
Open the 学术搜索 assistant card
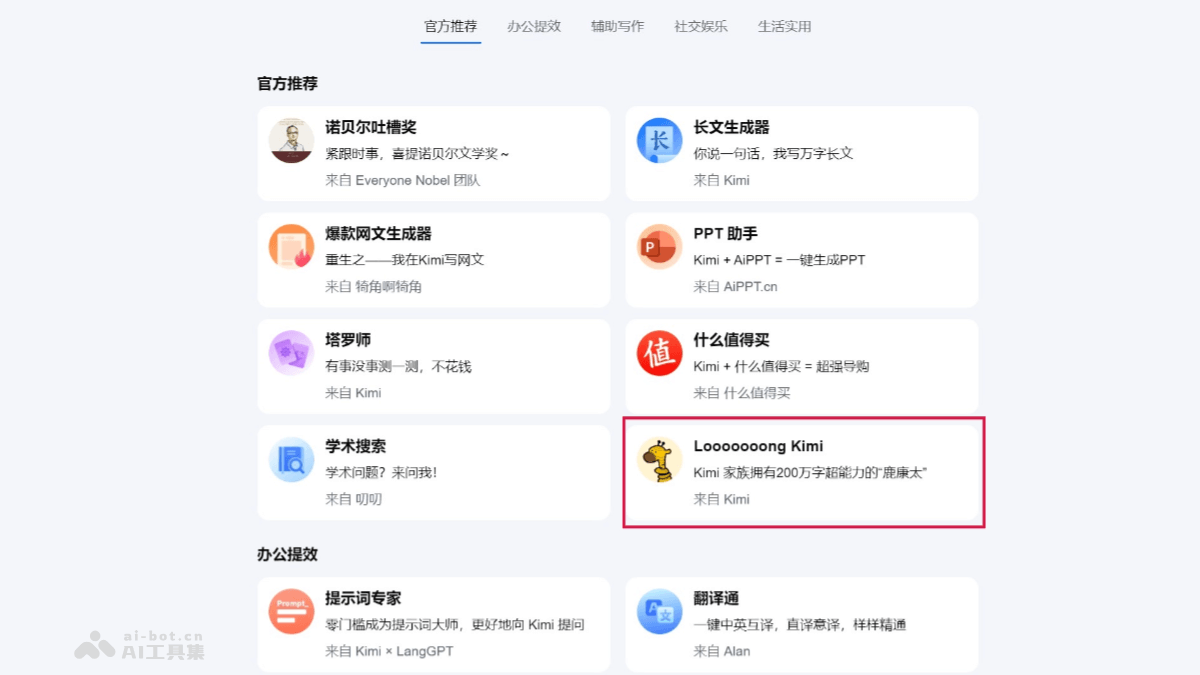(x=434, y=472)
